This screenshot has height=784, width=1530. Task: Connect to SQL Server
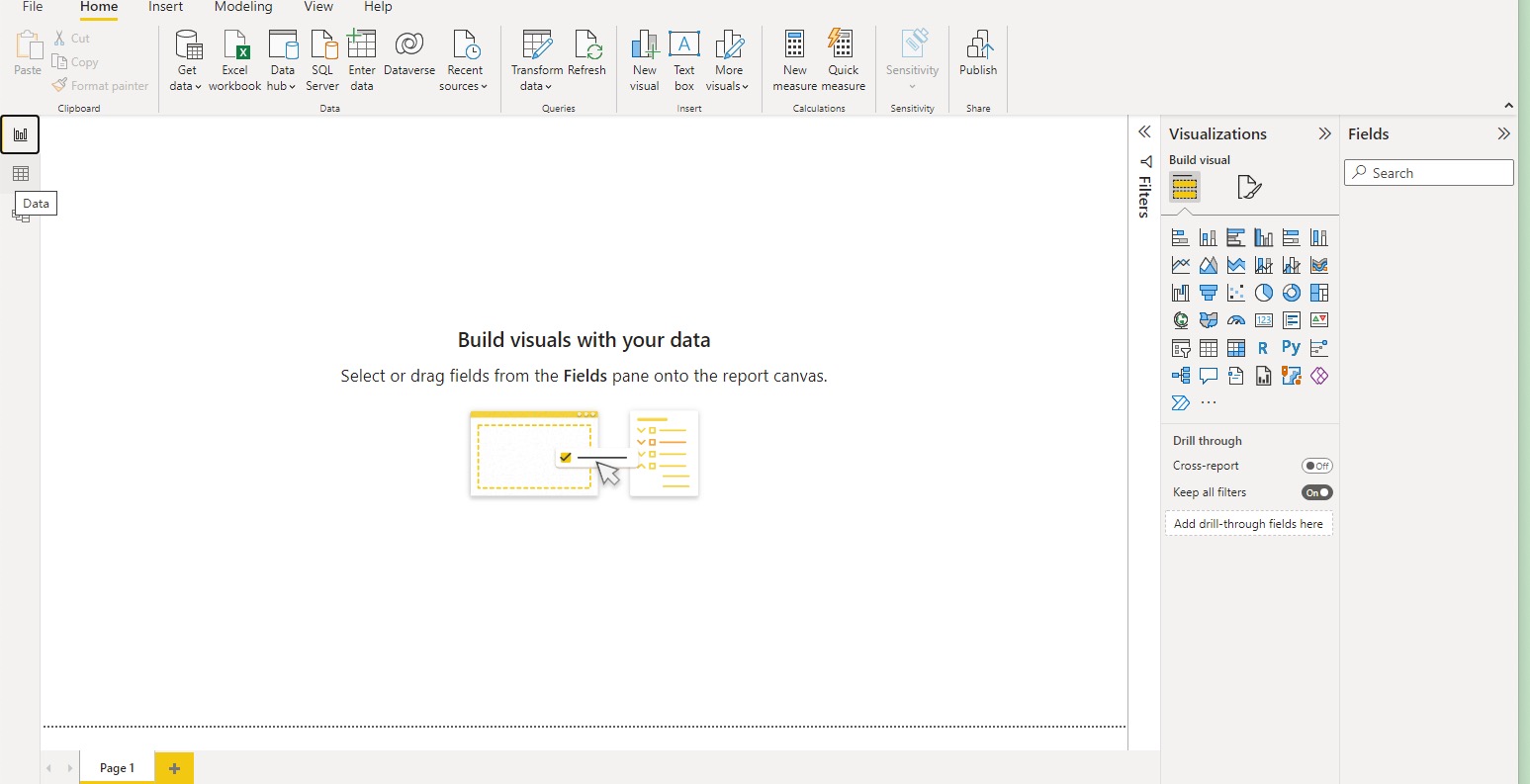322,60
